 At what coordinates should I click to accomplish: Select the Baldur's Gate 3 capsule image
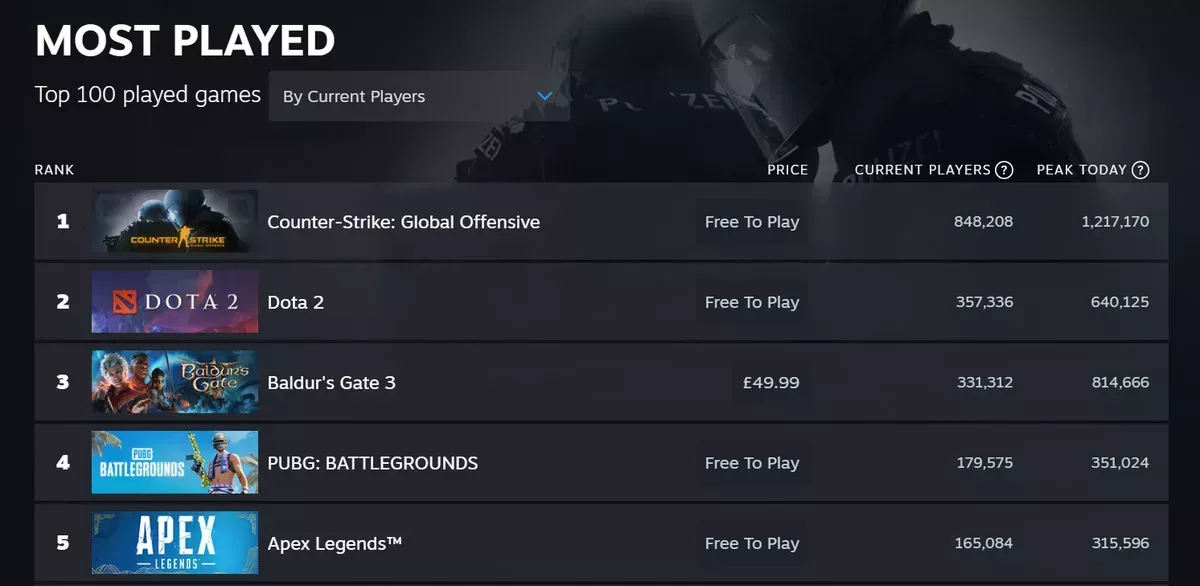click(x=175, y=382)
